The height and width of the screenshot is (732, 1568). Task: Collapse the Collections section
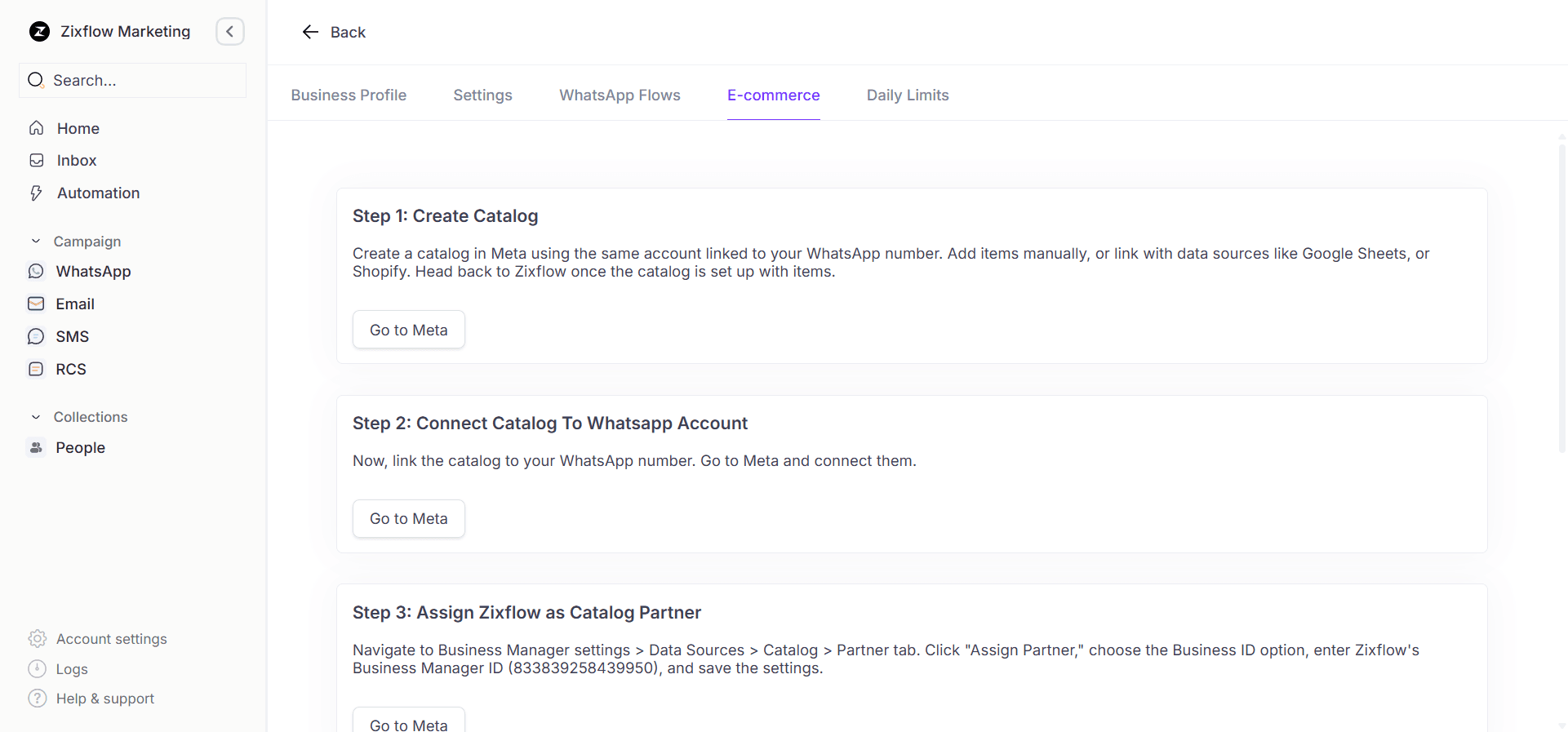pos(36,417)
